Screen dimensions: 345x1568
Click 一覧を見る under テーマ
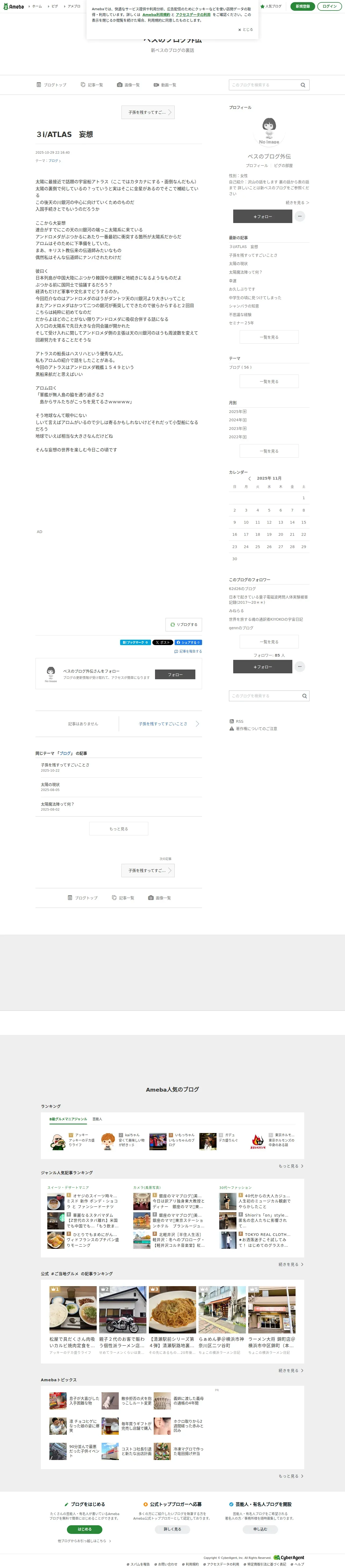269,381
